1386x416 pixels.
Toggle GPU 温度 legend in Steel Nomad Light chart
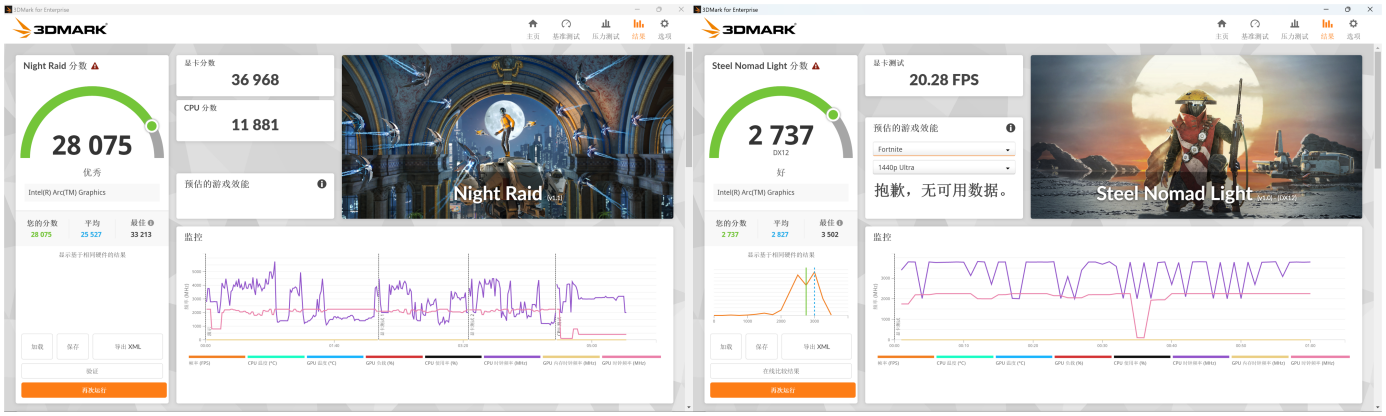(1024, 359)
